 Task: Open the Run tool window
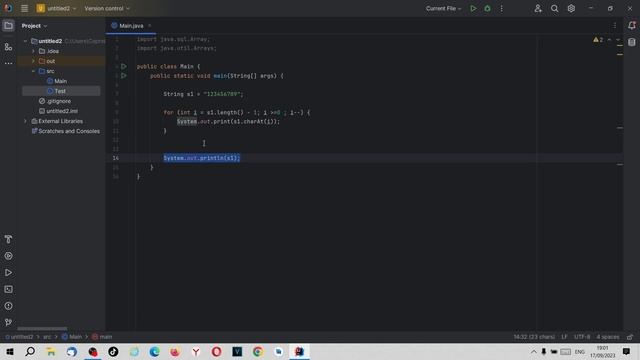click(8, 273)
